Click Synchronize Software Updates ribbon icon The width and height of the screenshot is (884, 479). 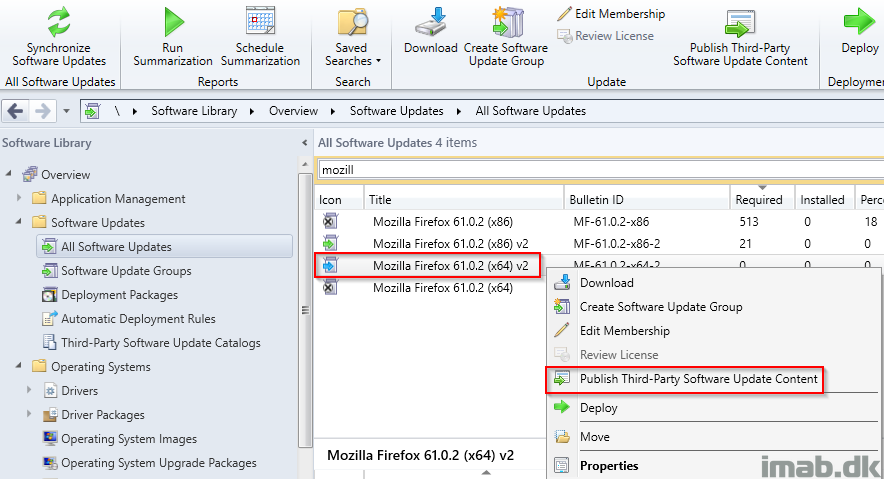coord(59,21)
